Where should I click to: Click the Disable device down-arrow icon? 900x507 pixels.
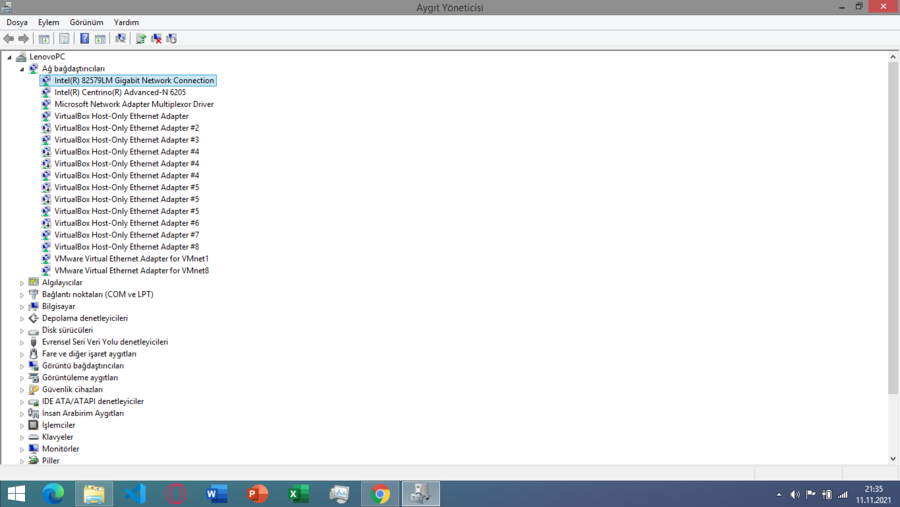pyautogui.click(x=171, y=38)
